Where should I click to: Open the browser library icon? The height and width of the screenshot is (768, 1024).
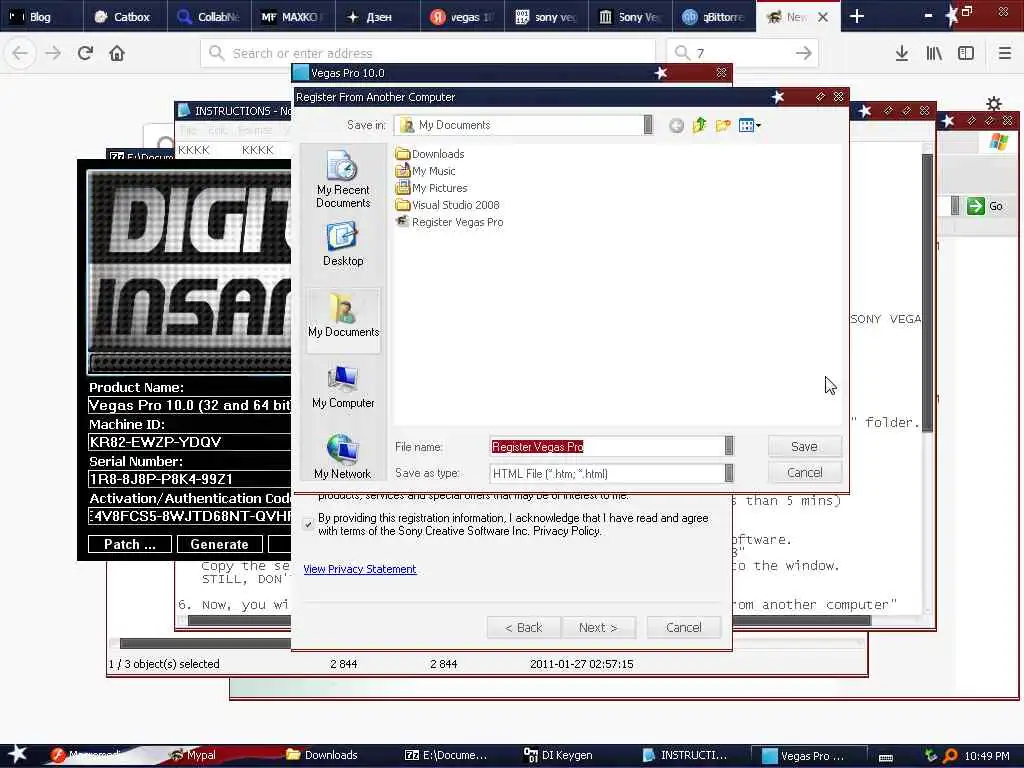coord(934,53)
